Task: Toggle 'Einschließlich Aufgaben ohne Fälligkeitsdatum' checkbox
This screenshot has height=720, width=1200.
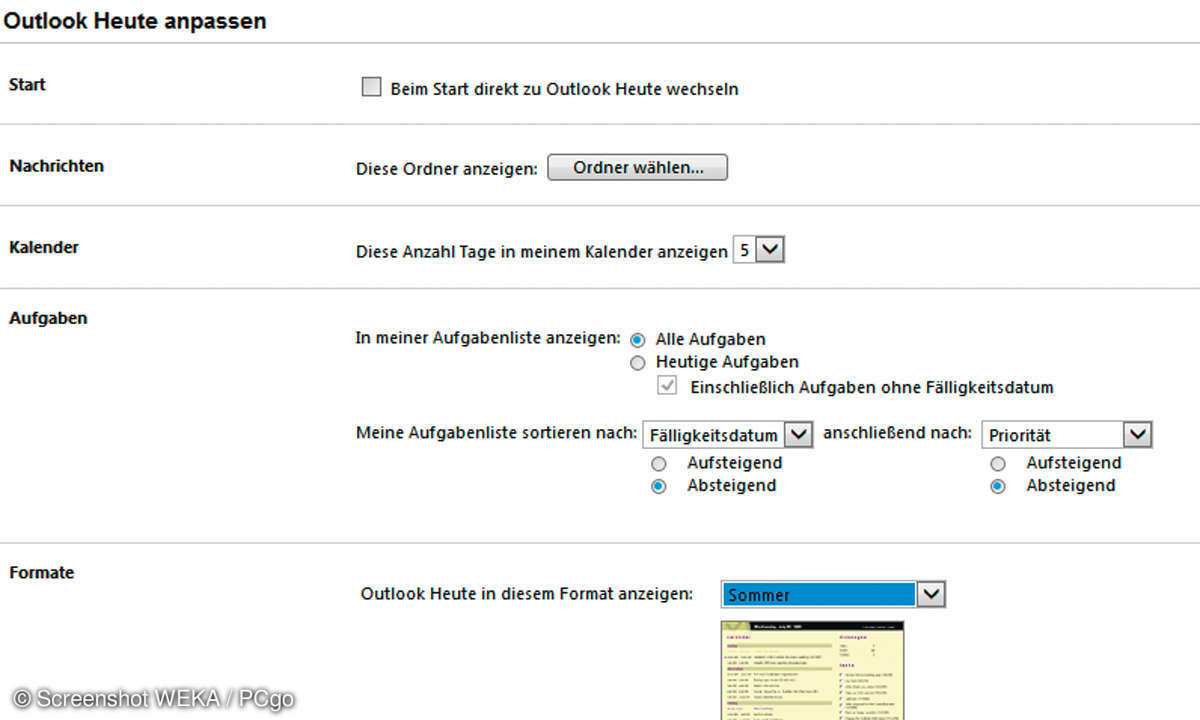Action: point(667,386)
